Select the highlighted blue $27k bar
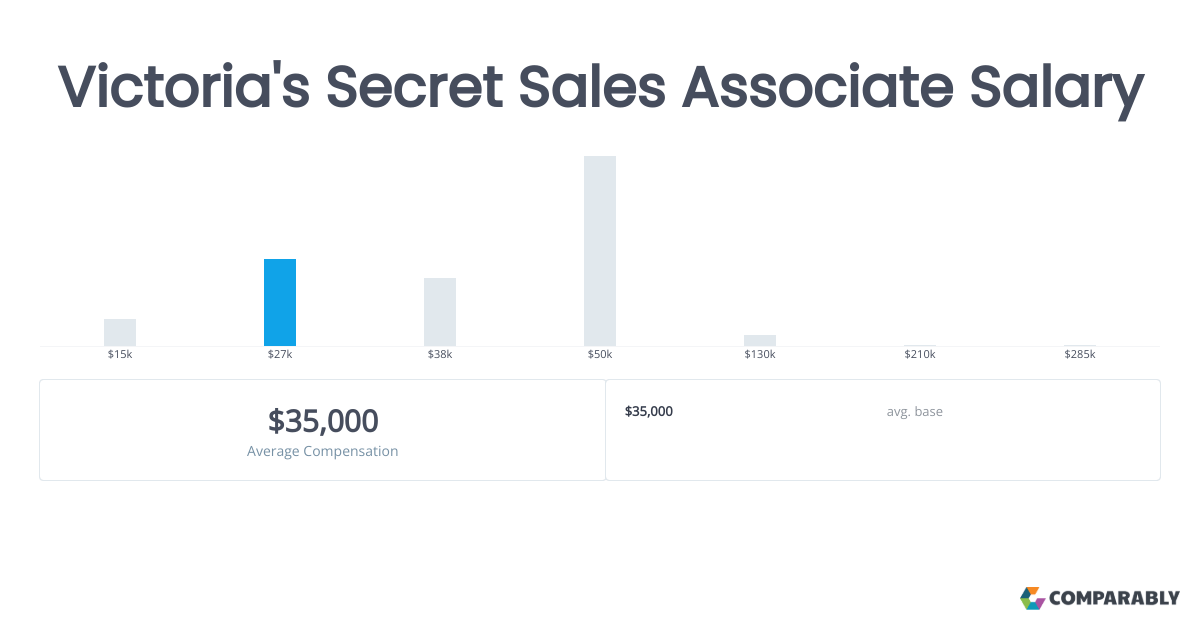 280,302
